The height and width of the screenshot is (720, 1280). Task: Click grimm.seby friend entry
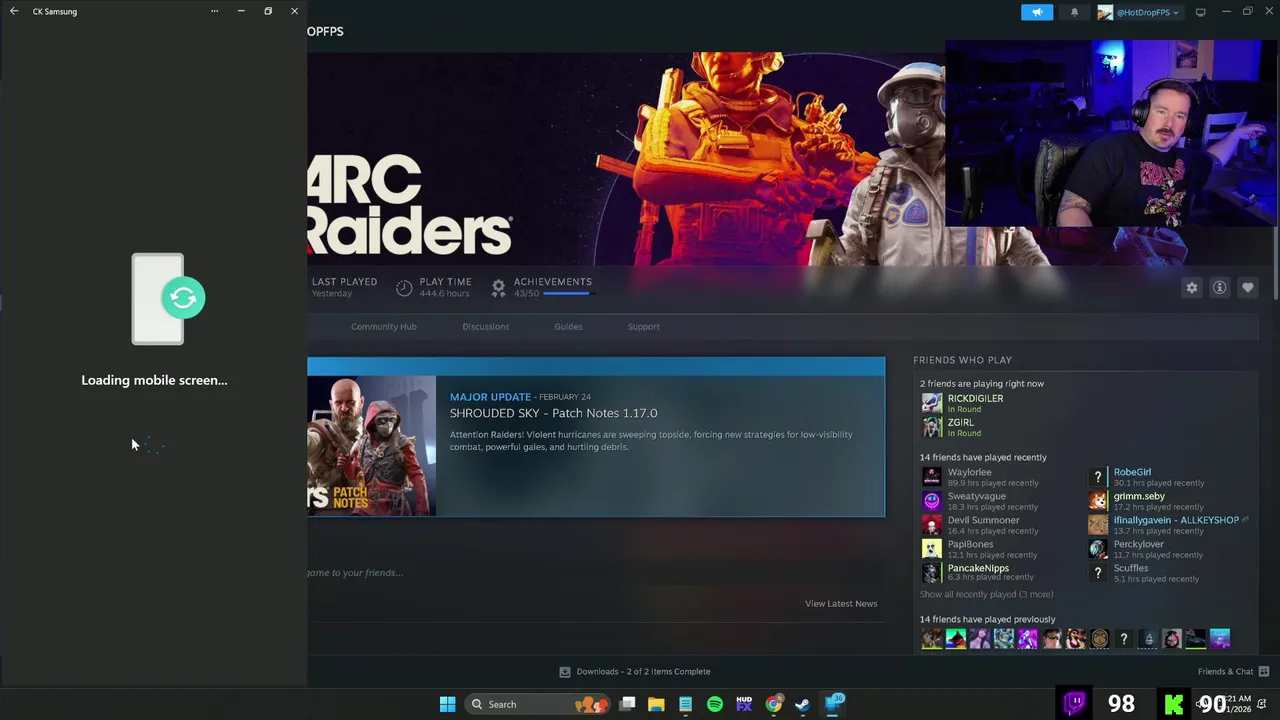pos(1145,501)
